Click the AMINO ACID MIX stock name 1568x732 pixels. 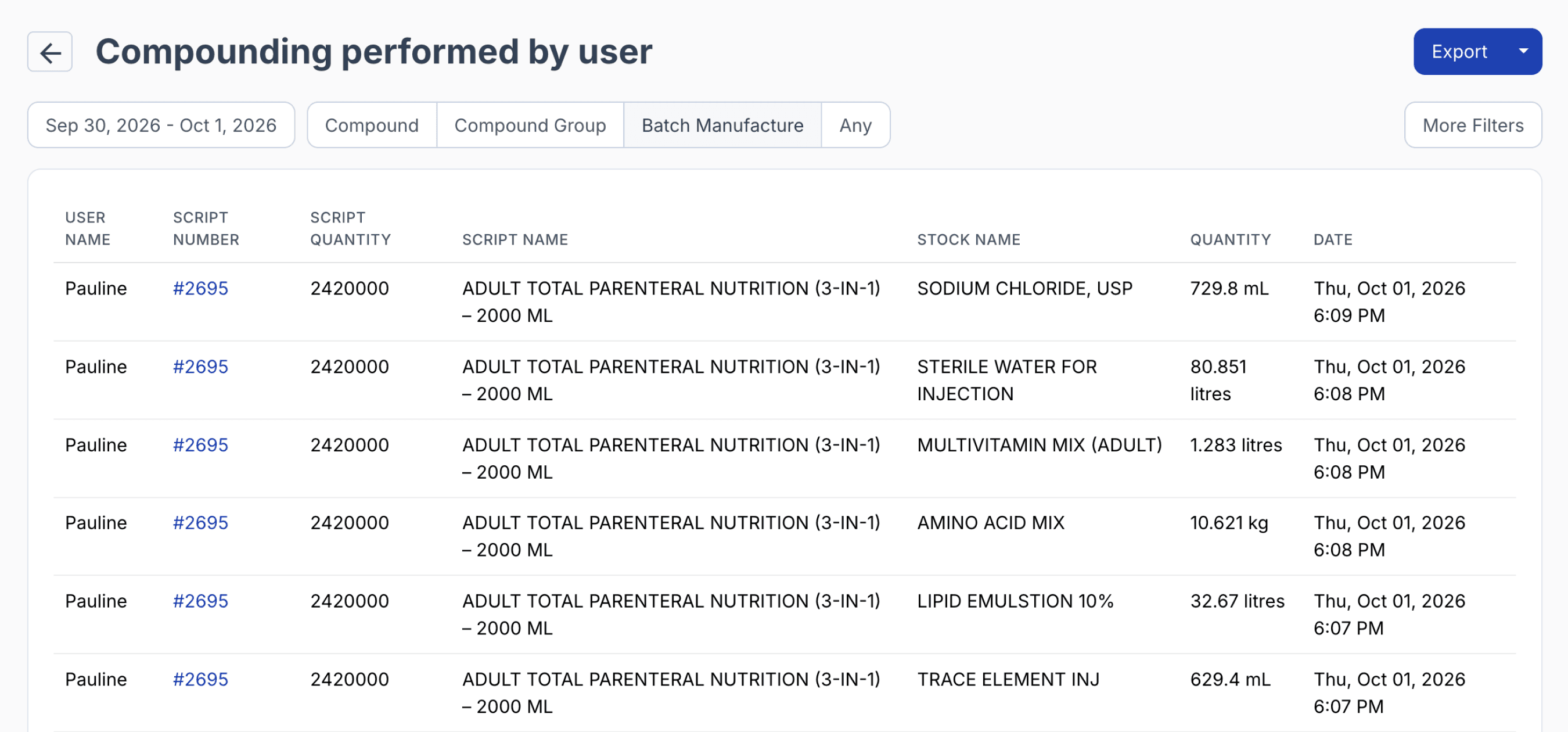click(x=990, y=522)
